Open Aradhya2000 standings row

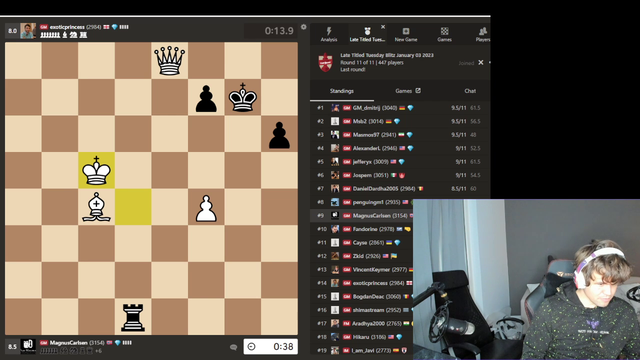point(362,323)
